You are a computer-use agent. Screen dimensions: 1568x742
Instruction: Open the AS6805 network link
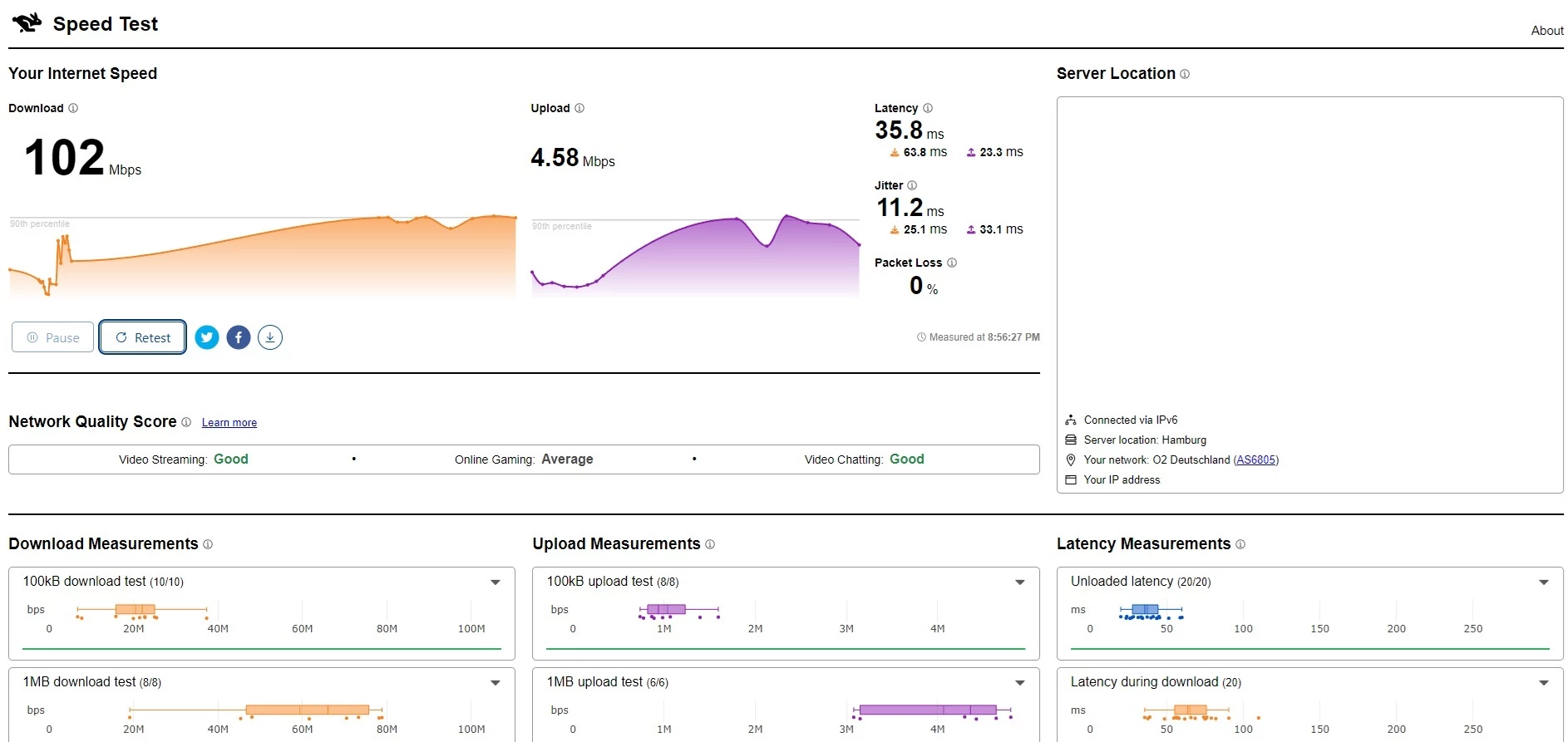(x=1255, y=459)
